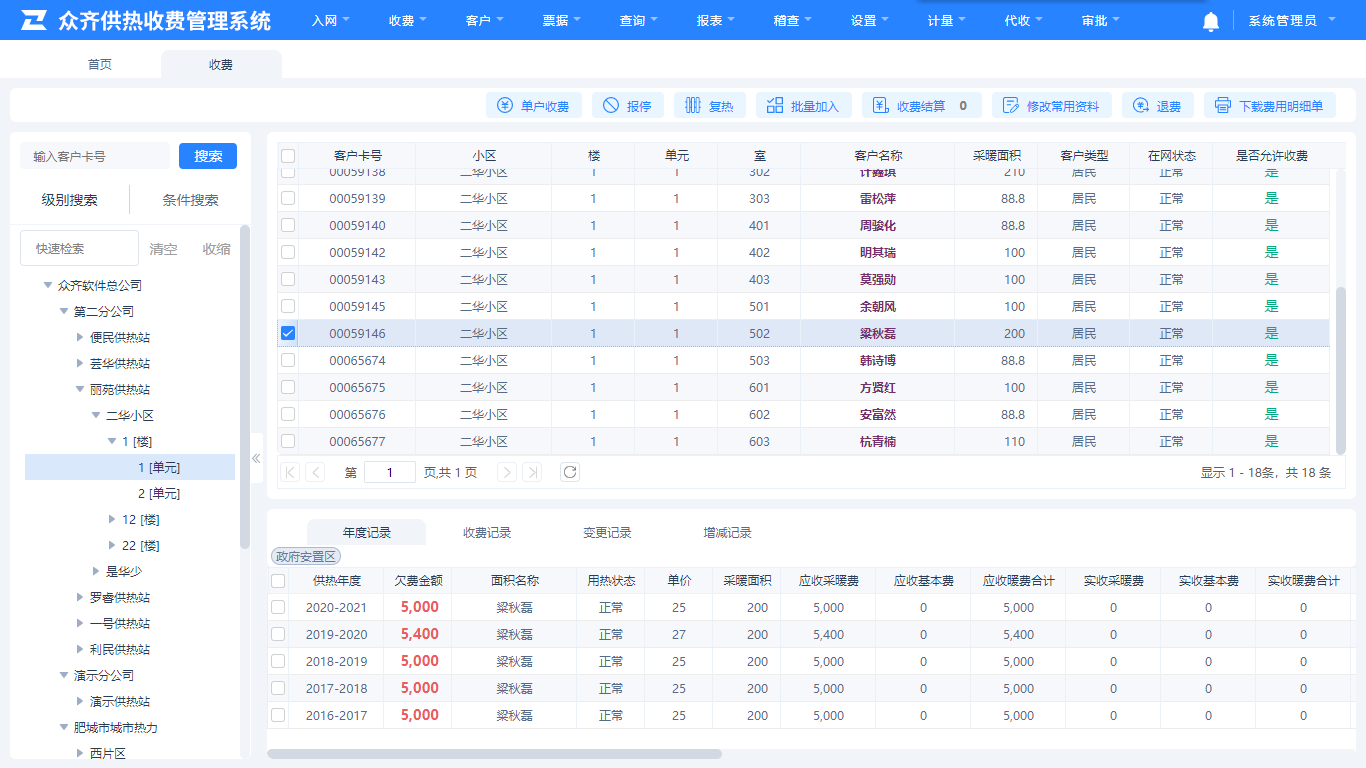Click the Zhongqi system logo icon
This screenshot has width=1366, height=768.
click(x=35, y=20)
